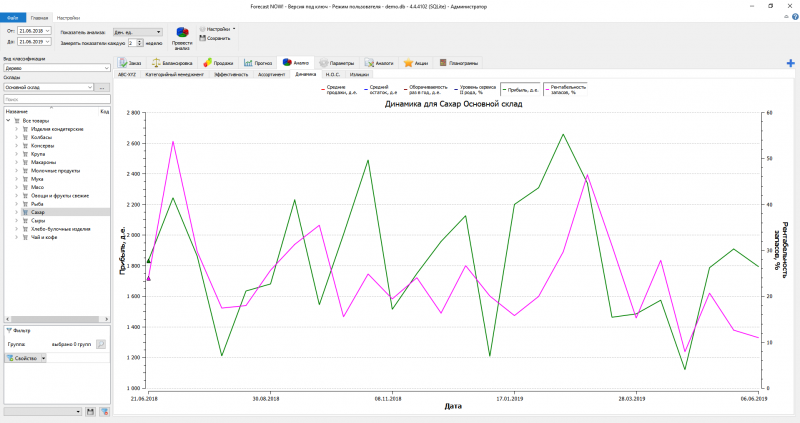Open the Акции star tab
The width and height of the screenshot is (800, 423).
[416, 63]
